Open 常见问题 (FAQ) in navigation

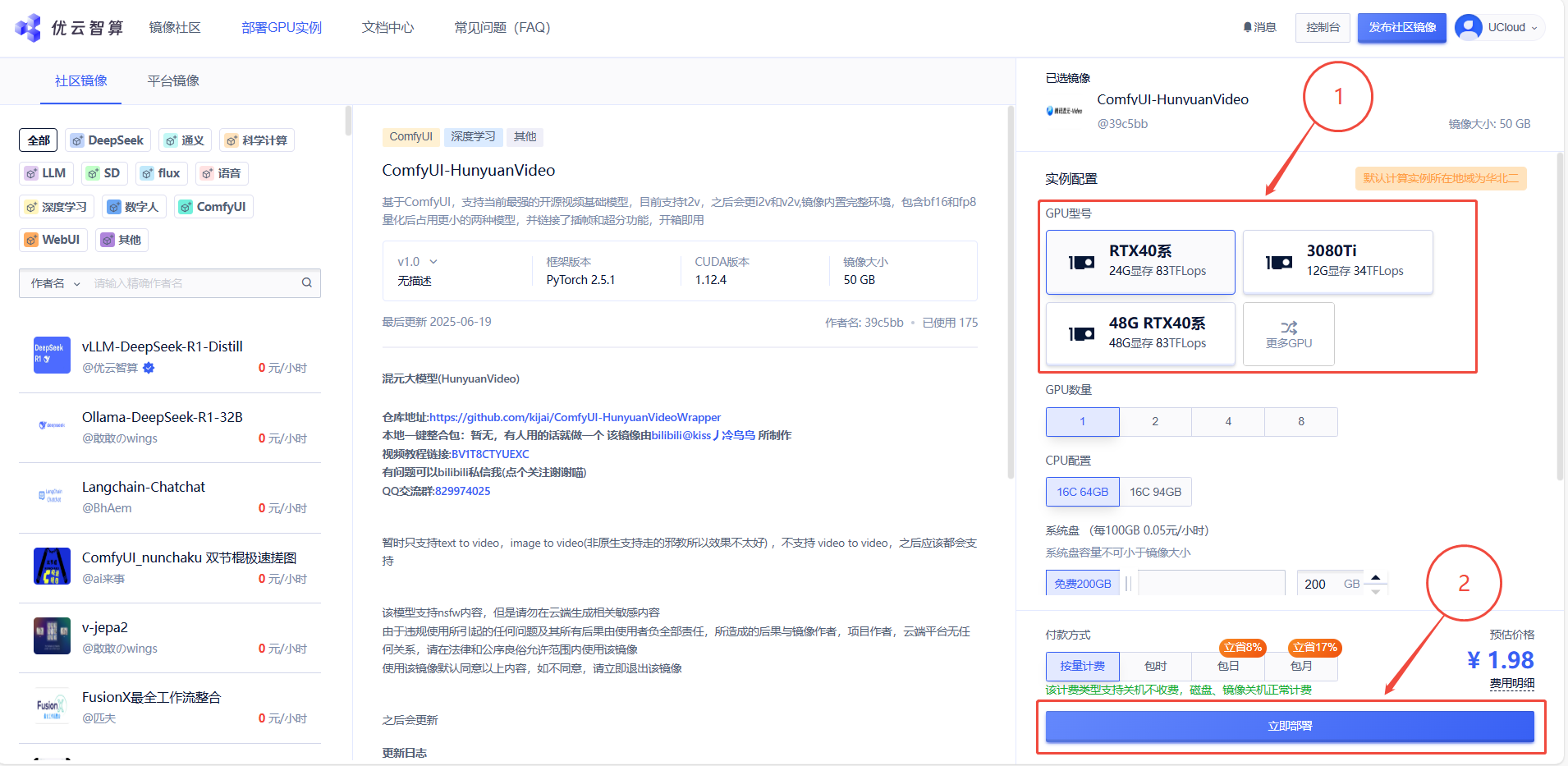pyautogui.click(x=502, y=28)
